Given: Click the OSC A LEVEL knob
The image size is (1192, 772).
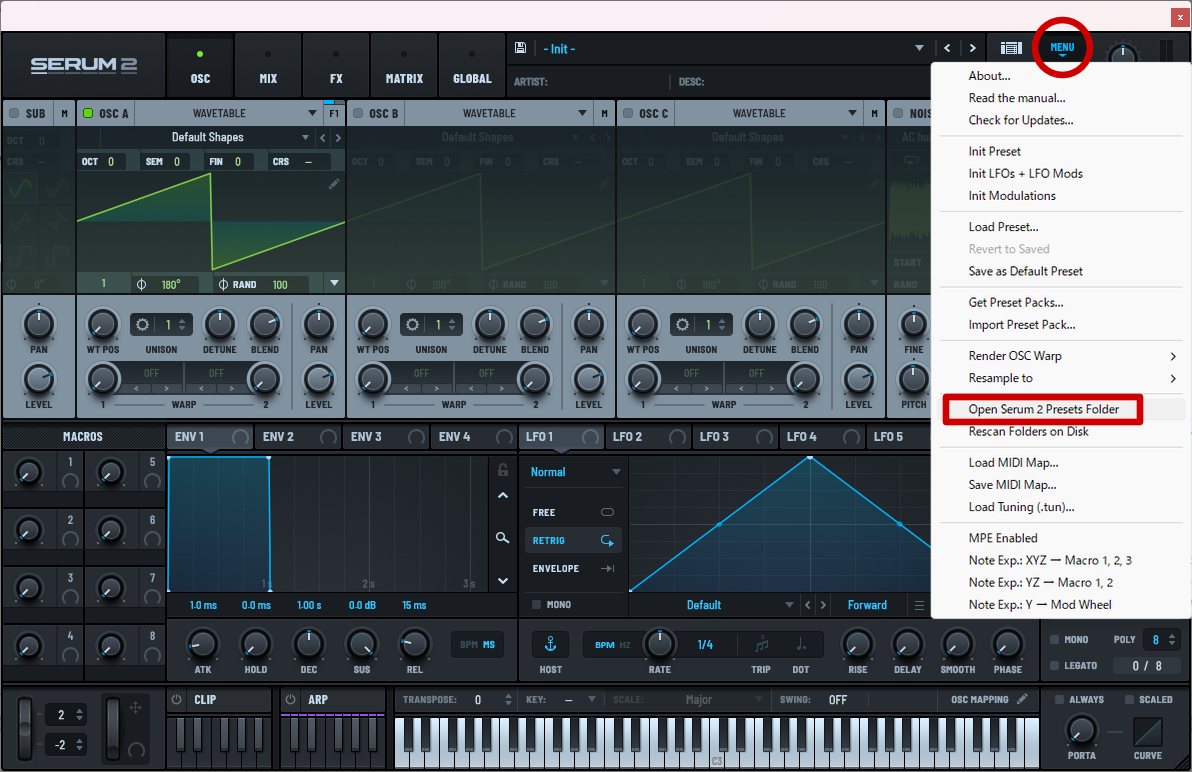Looking at the screenshot, I should [319, 379].
